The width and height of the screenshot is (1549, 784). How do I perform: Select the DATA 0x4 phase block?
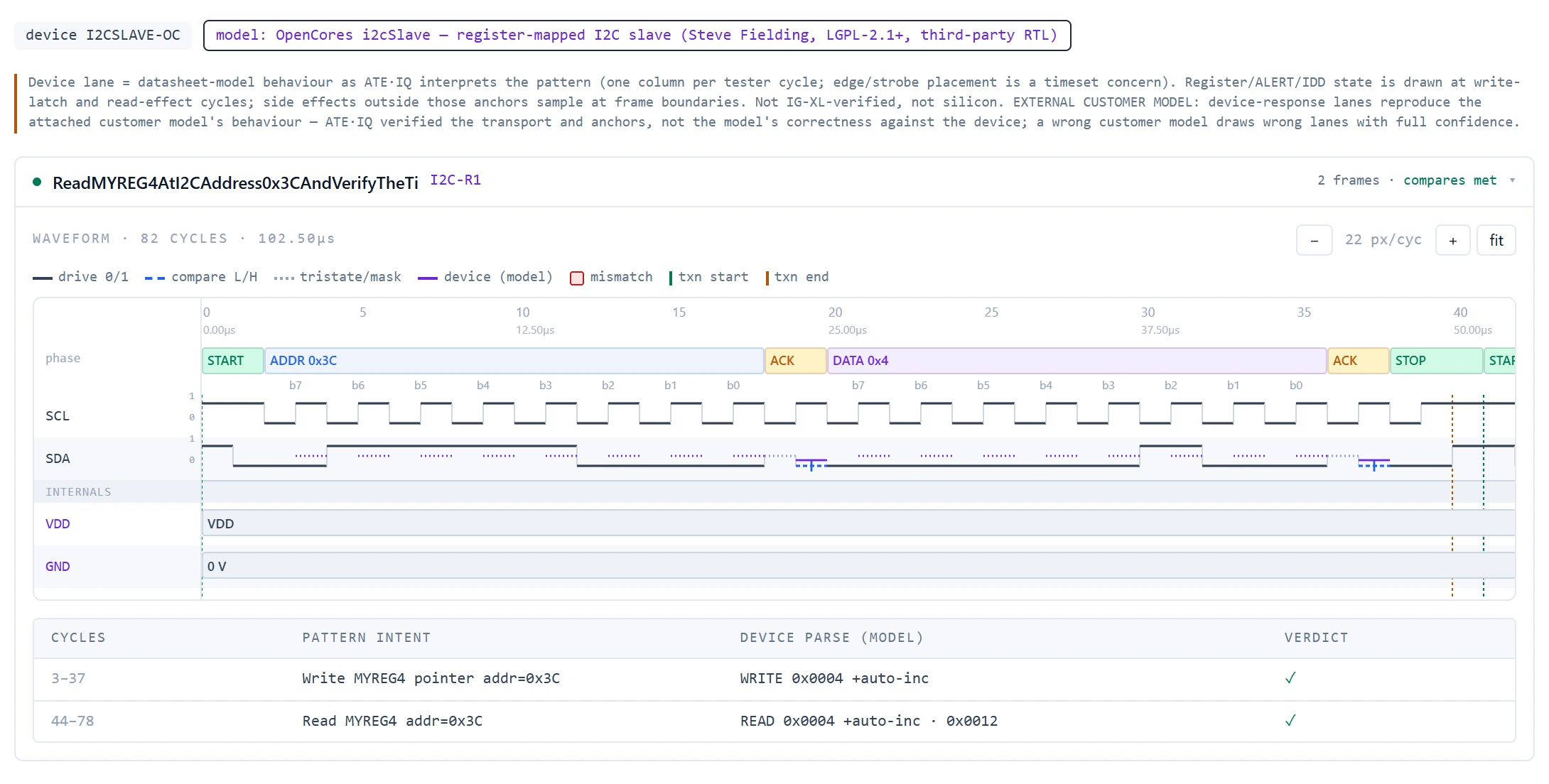point(1076,360)
